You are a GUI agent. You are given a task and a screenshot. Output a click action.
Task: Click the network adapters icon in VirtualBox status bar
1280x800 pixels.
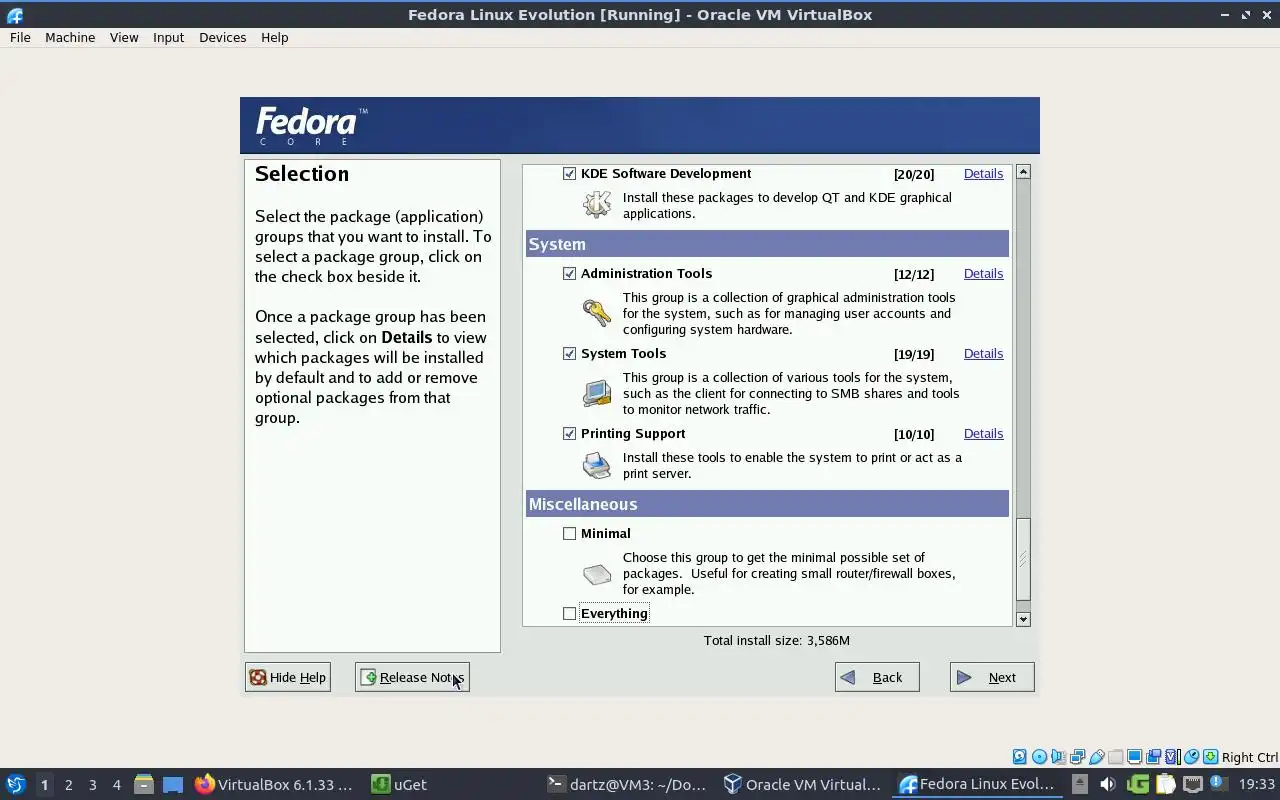pyautogui.click(x=1078, y=757)
